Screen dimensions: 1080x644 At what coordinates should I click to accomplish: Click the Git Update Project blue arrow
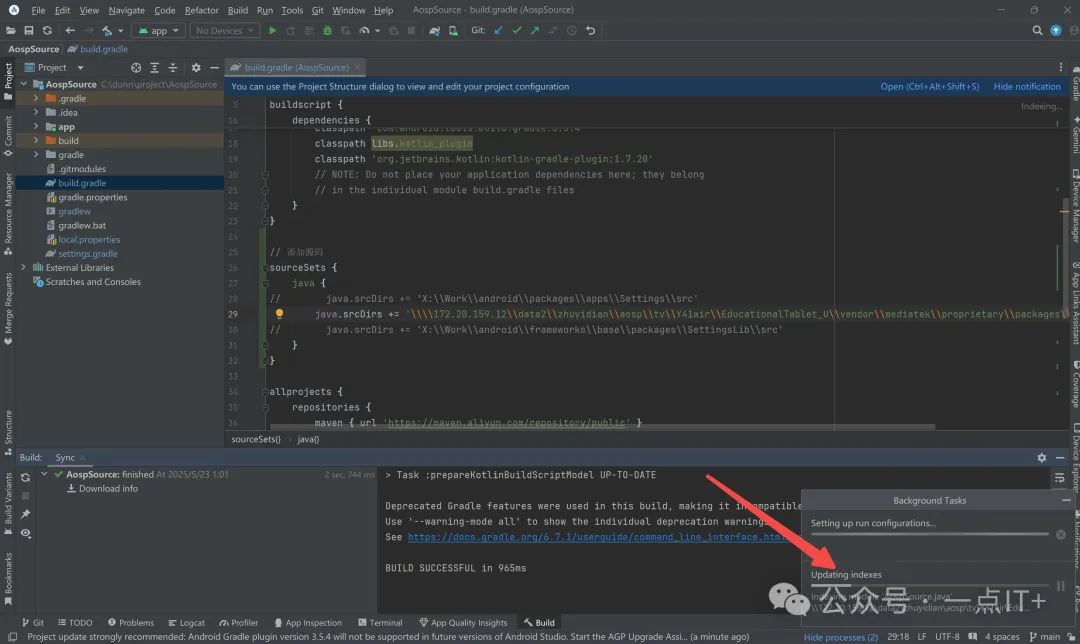[498, 30]
